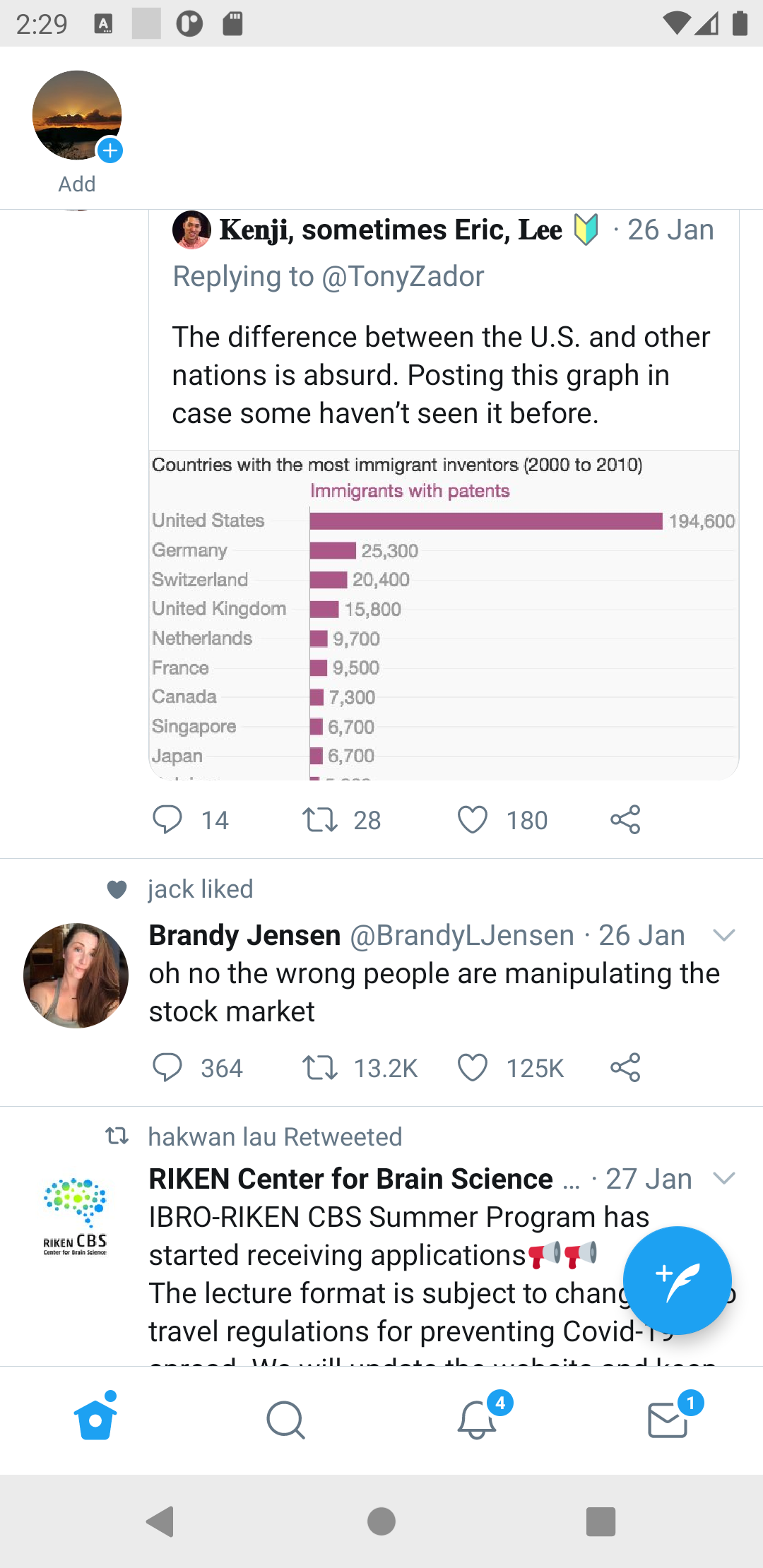The height and width of the screenshot is (1568, 763).
Task: Like Brandy Jensen's stock market tweet
Action: pyautogui.click(x=473, y=1068)
